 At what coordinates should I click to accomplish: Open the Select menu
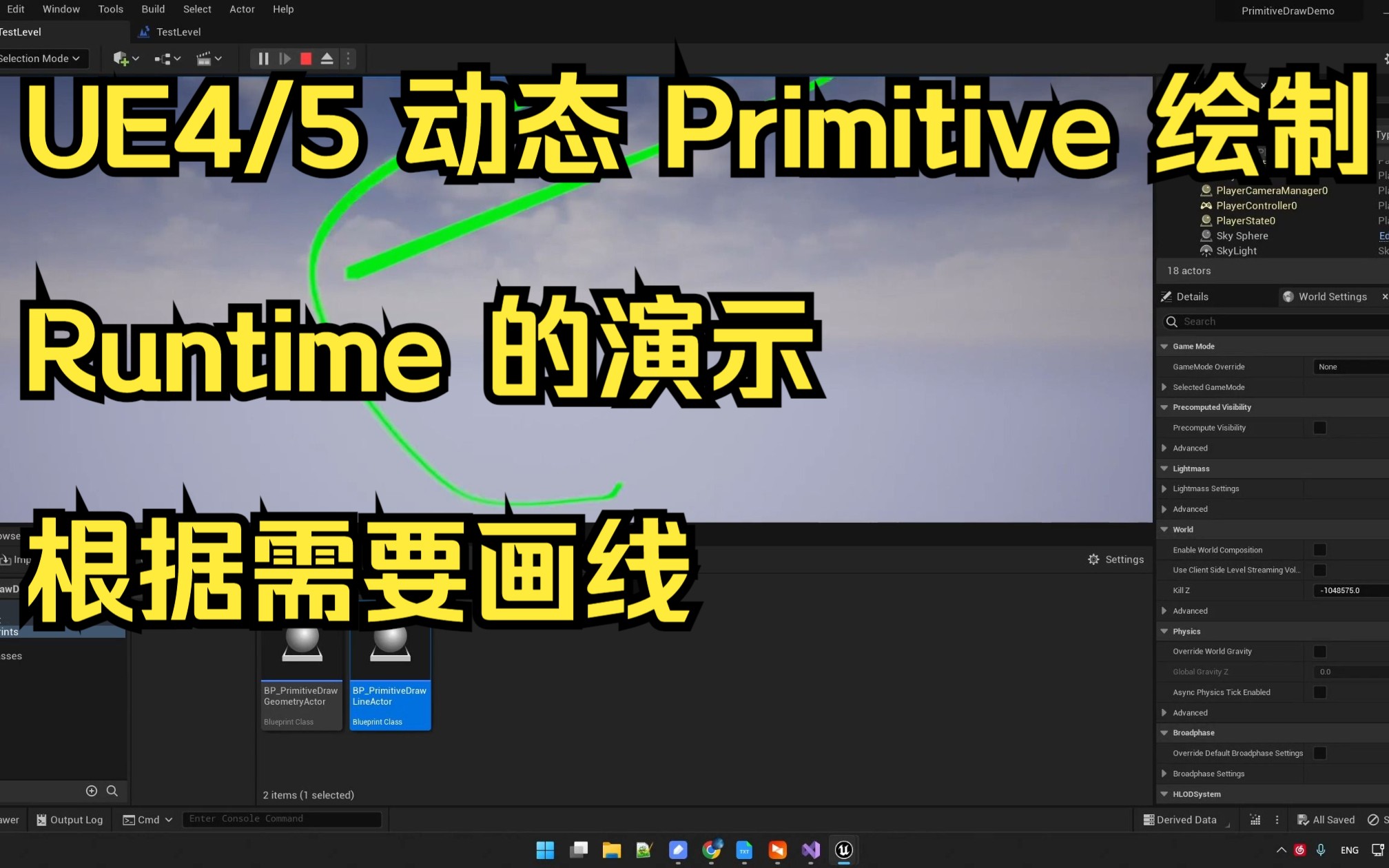pos(197,9)
